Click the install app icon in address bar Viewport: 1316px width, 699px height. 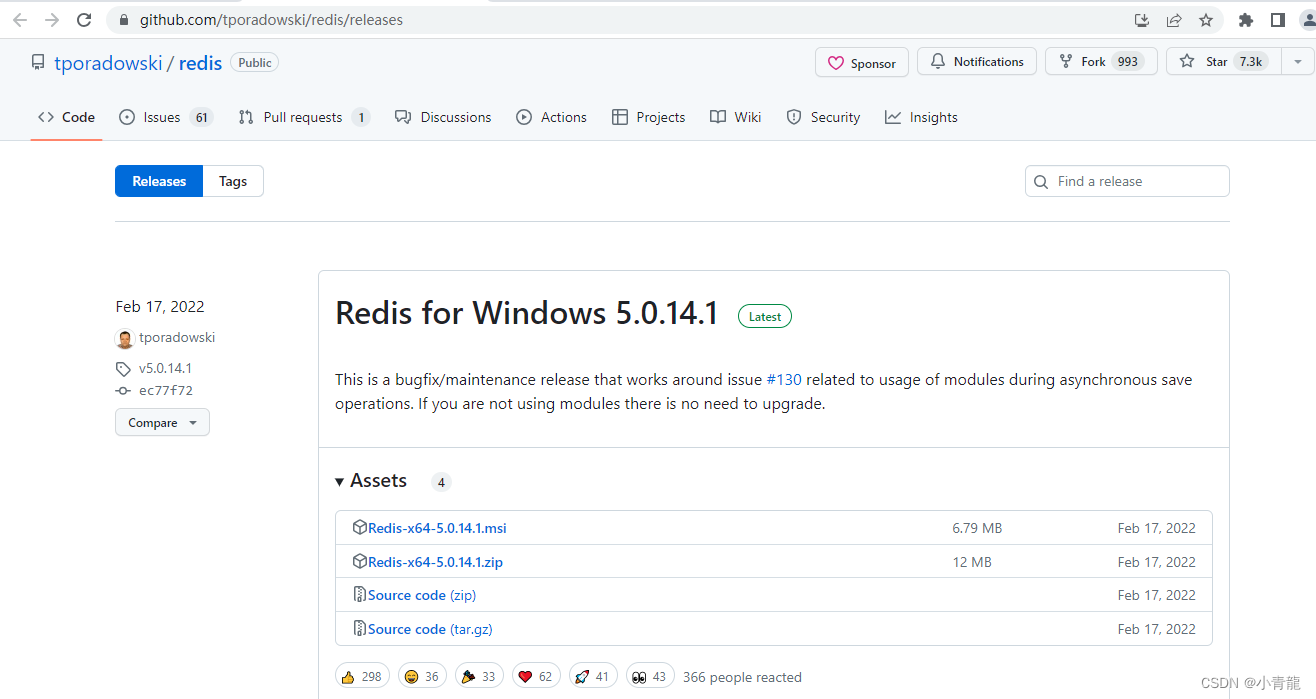click(x=1142, y=20)
